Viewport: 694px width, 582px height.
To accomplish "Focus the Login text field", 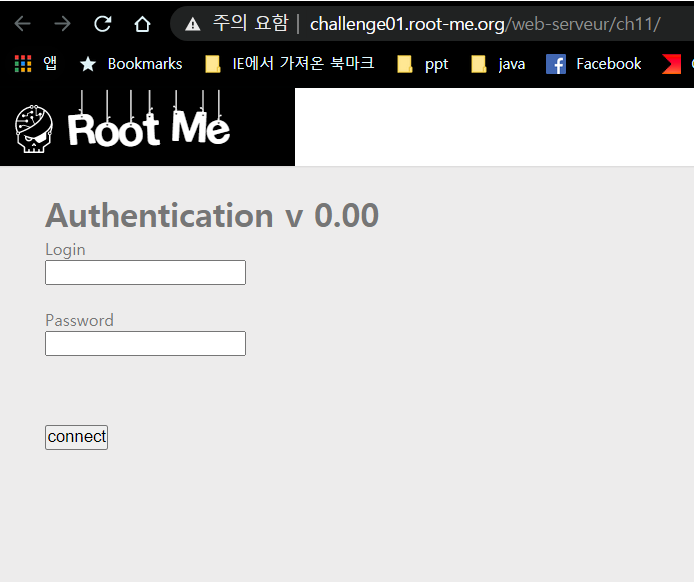I will 145,273.
